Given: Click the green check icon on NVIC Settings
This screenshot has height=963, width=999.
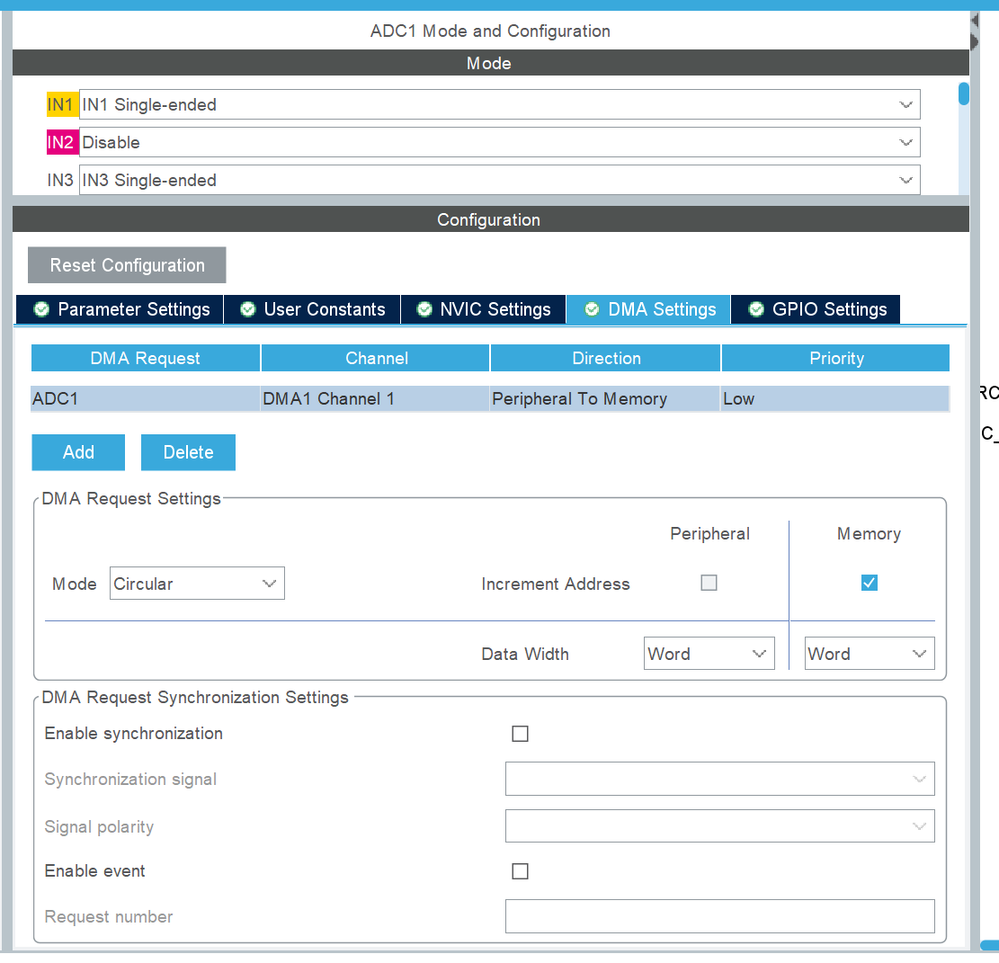Looking at the screenshot, I should (424, 309).
